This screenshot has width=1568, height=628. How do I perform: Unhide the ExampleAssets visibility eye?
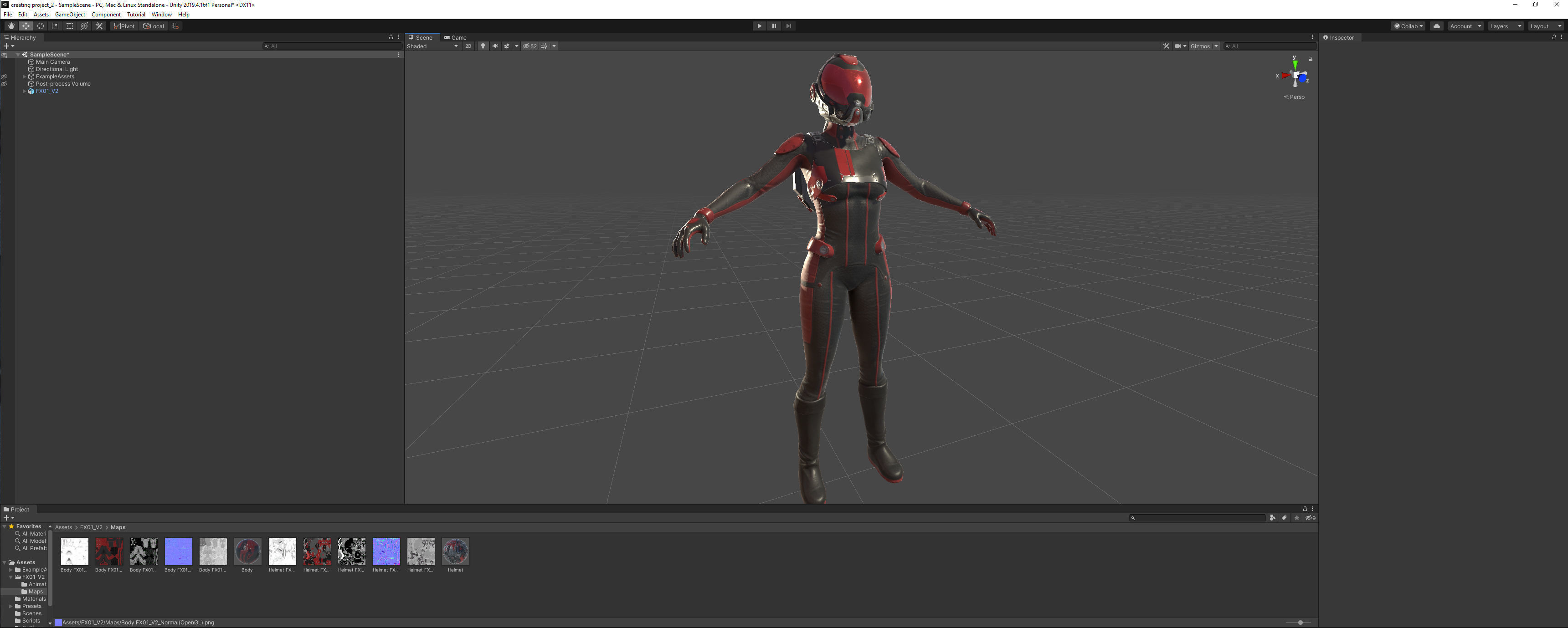tap(4, 77)
